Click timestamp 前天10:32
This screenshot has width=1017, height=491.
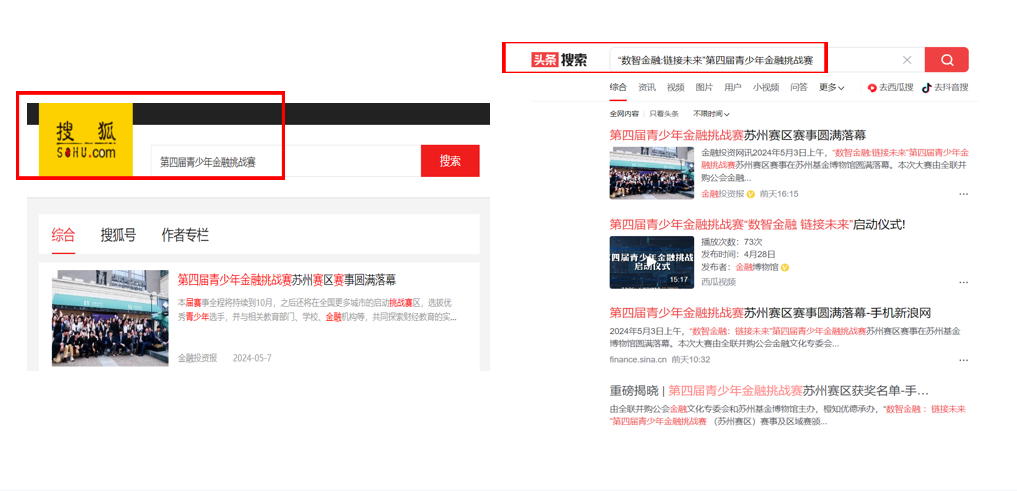691,360
